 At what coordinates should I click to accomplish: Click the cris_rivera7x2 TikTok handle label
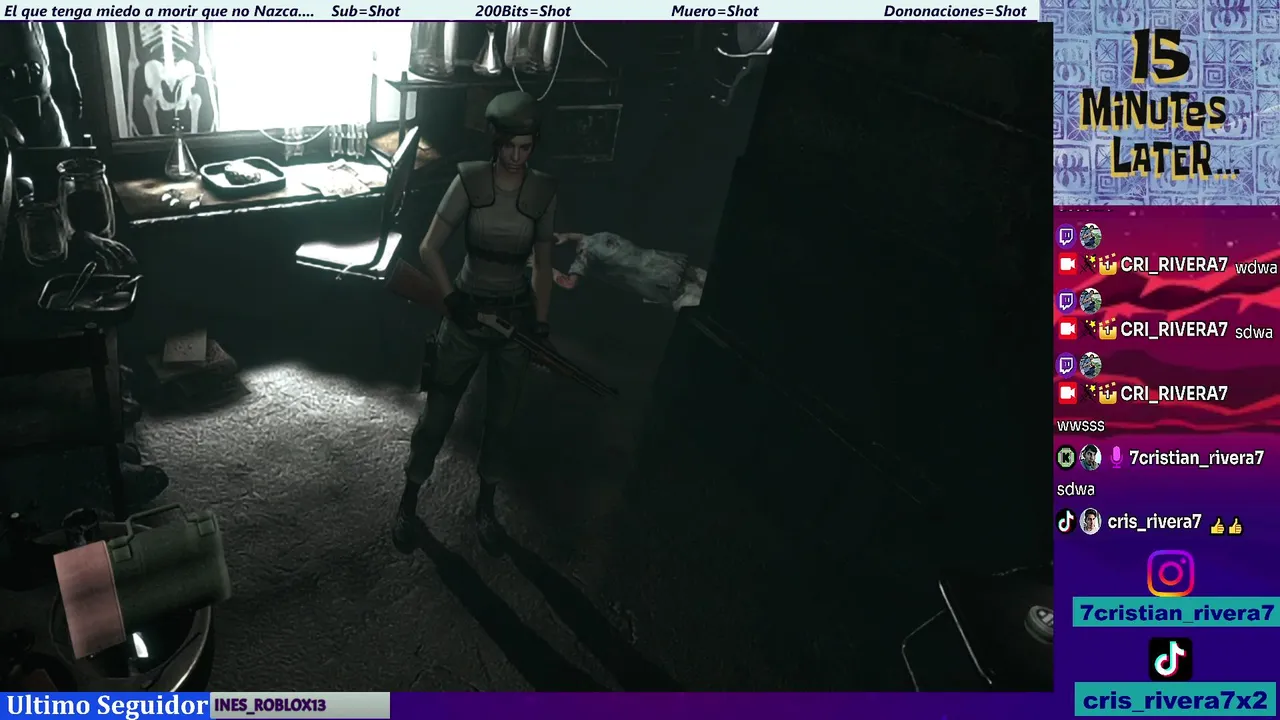click(1177, 700)
